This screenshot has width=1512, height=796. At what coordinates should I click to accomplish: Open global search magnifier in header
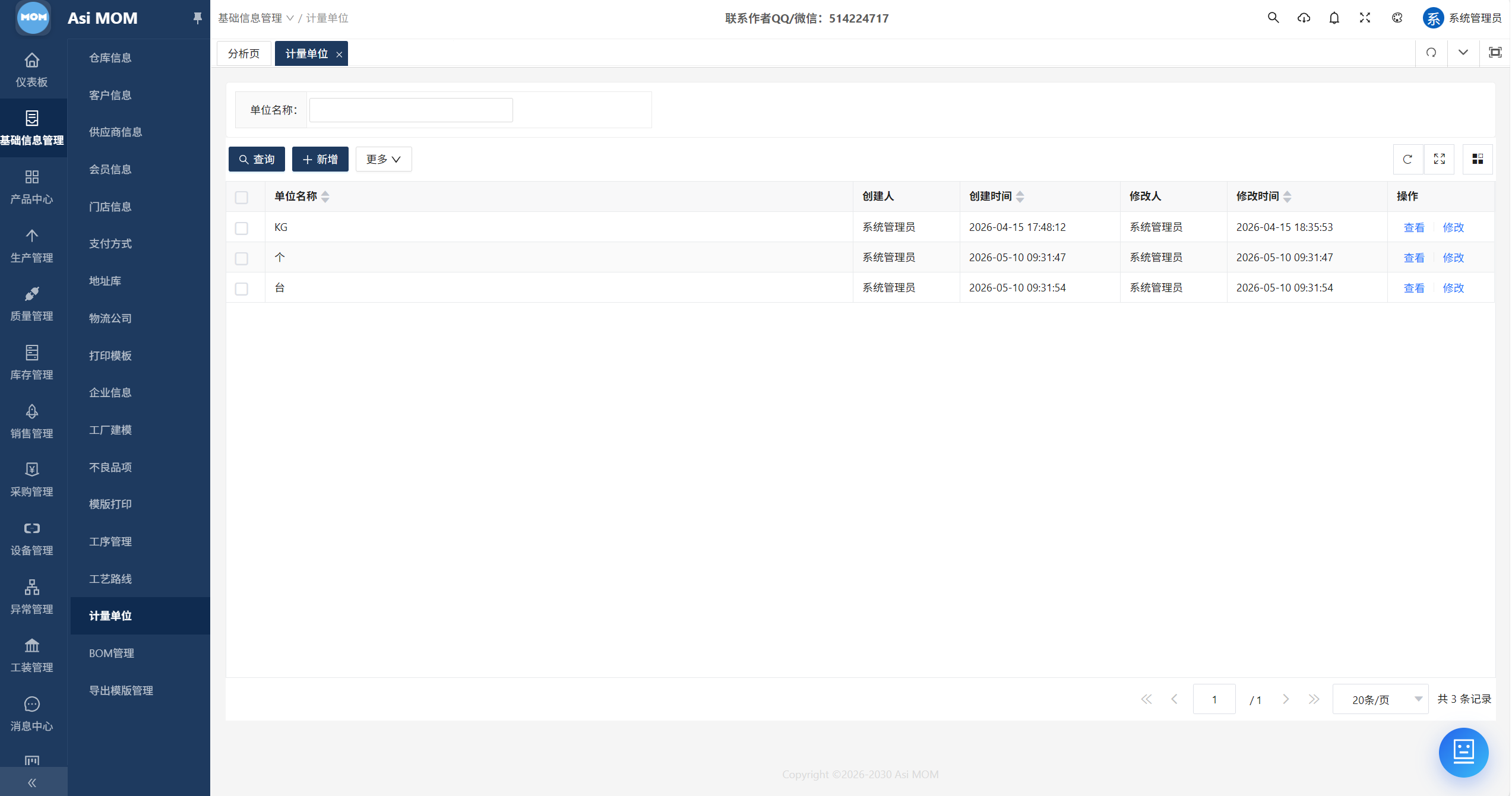(1273, 18)
